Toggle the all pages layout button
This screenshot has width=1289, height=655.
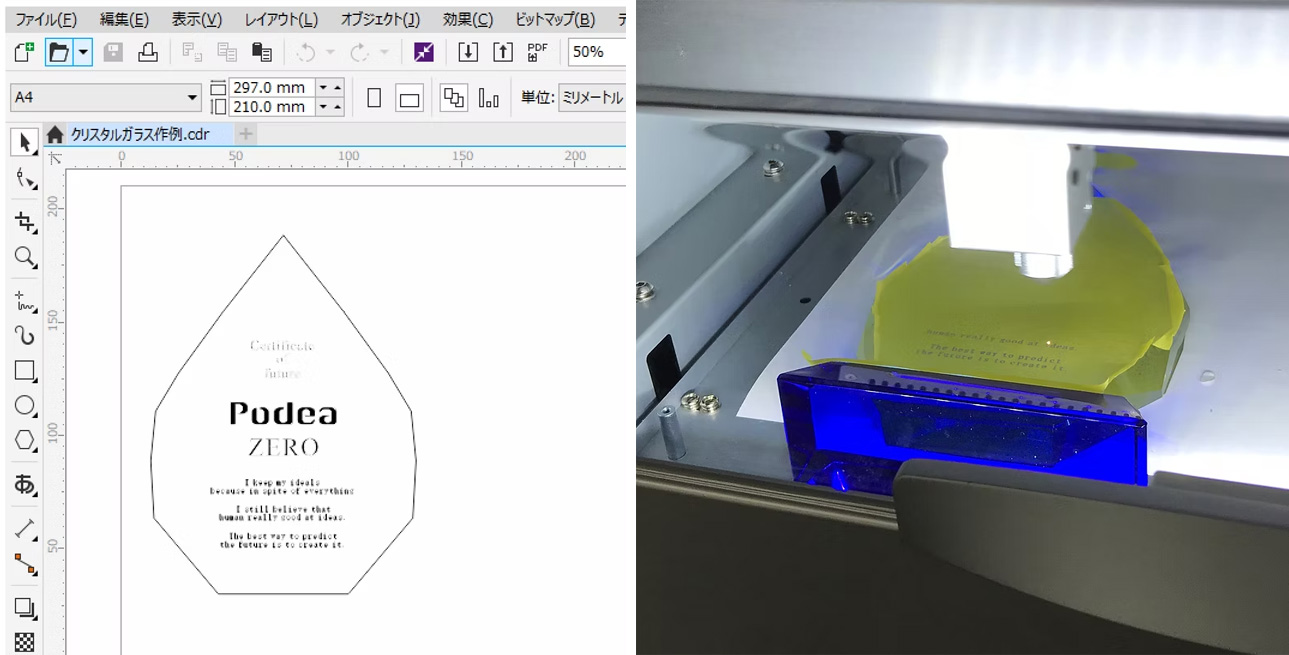(454, 98)
